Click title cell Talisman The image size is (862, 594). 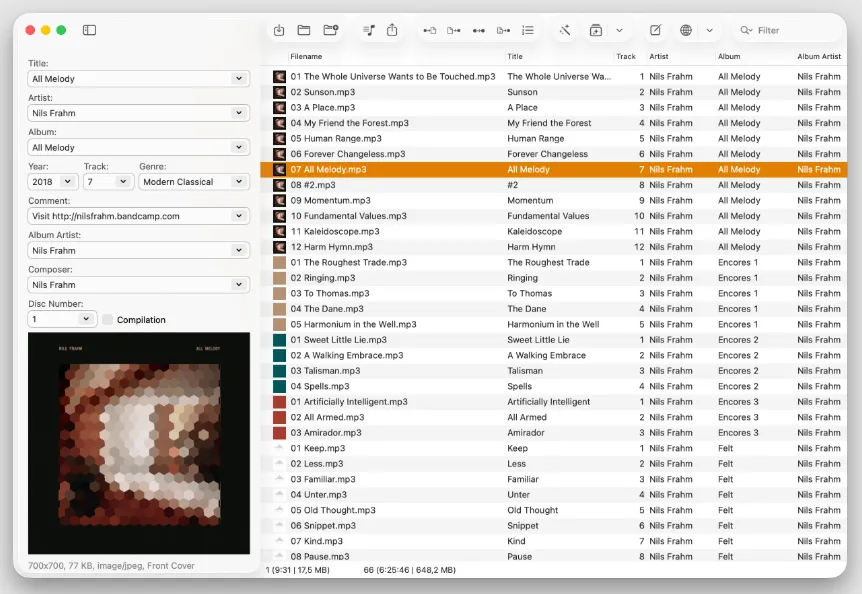click(x=525, y=371)
